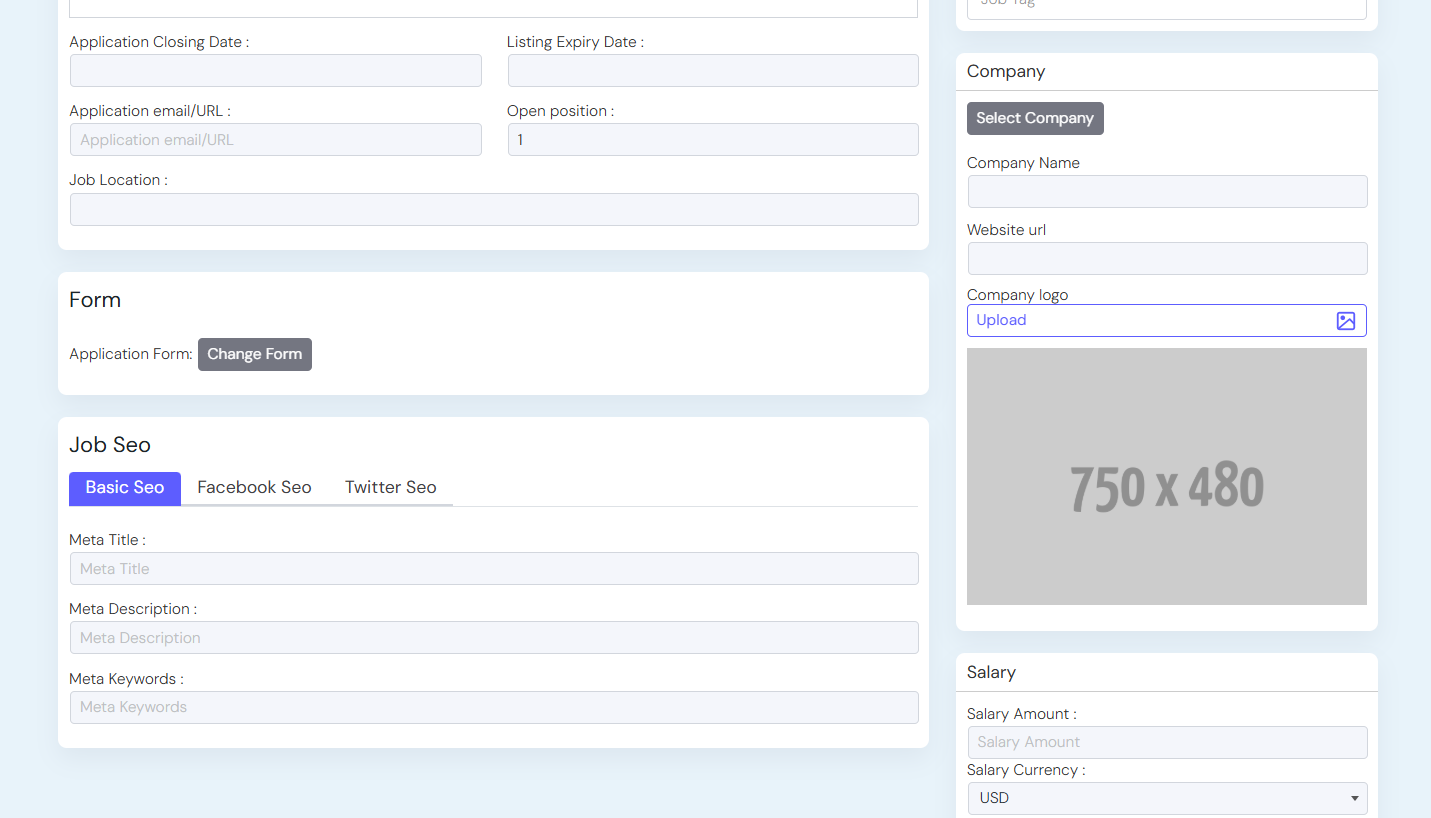This screenshot has width=1431, height=818.
Task: Click the Job Location input field
Action: (x=493, y=210)
